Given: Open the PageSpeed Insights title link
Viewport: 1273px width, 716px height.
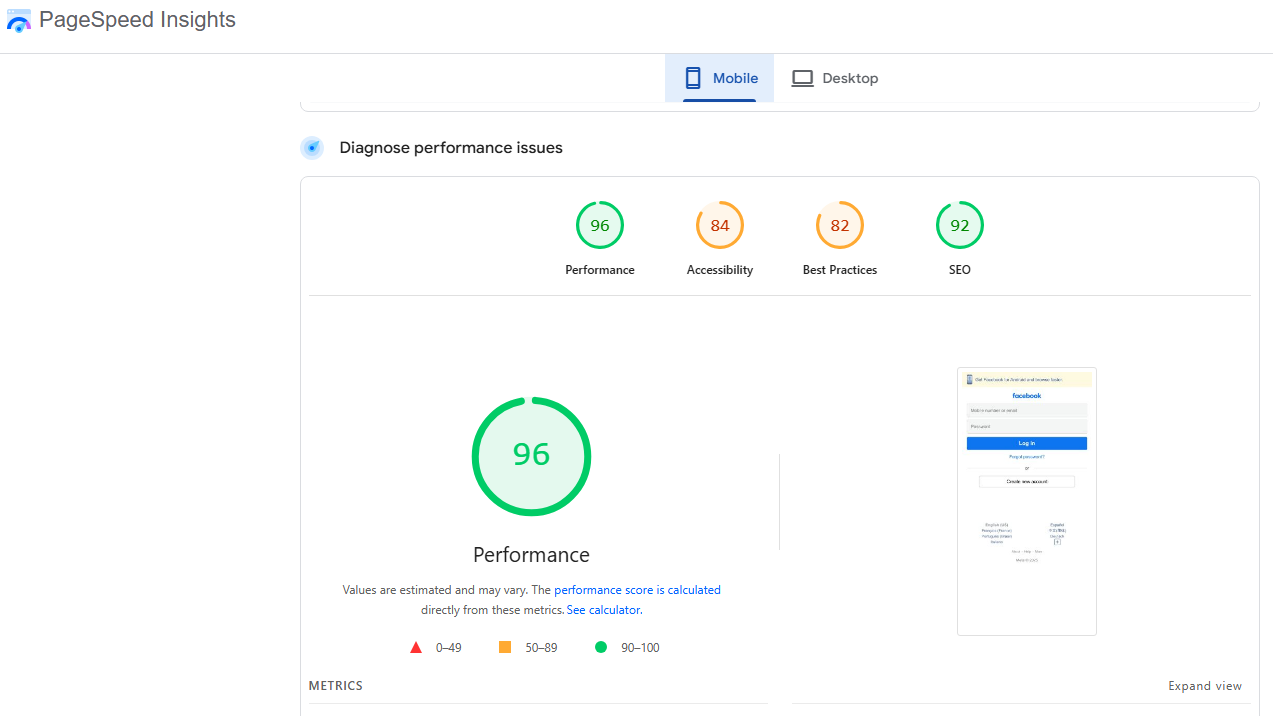Looking at the screenshot, I should click(138, 20).
